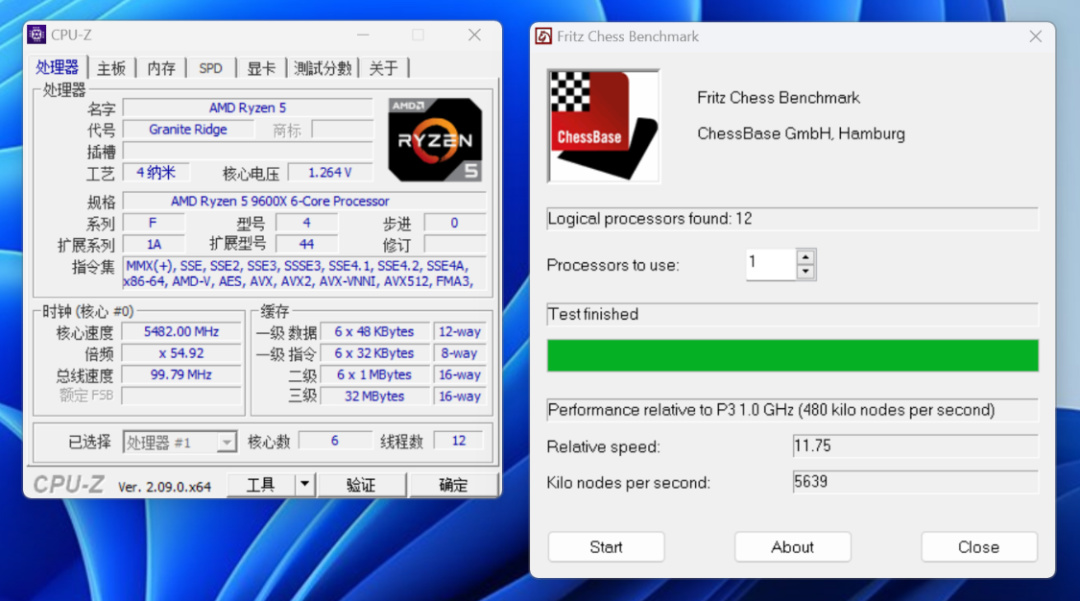Open the 处理器 #1 selection dropdown

tap(180, 442)
